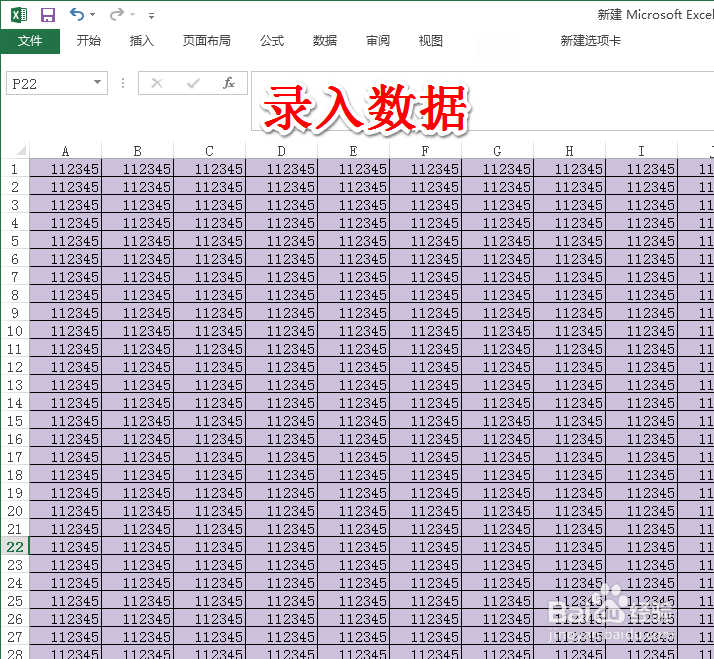The image size is (714, 659).
Task: Click the Select All corner triangle
Action: pos(21,151)
